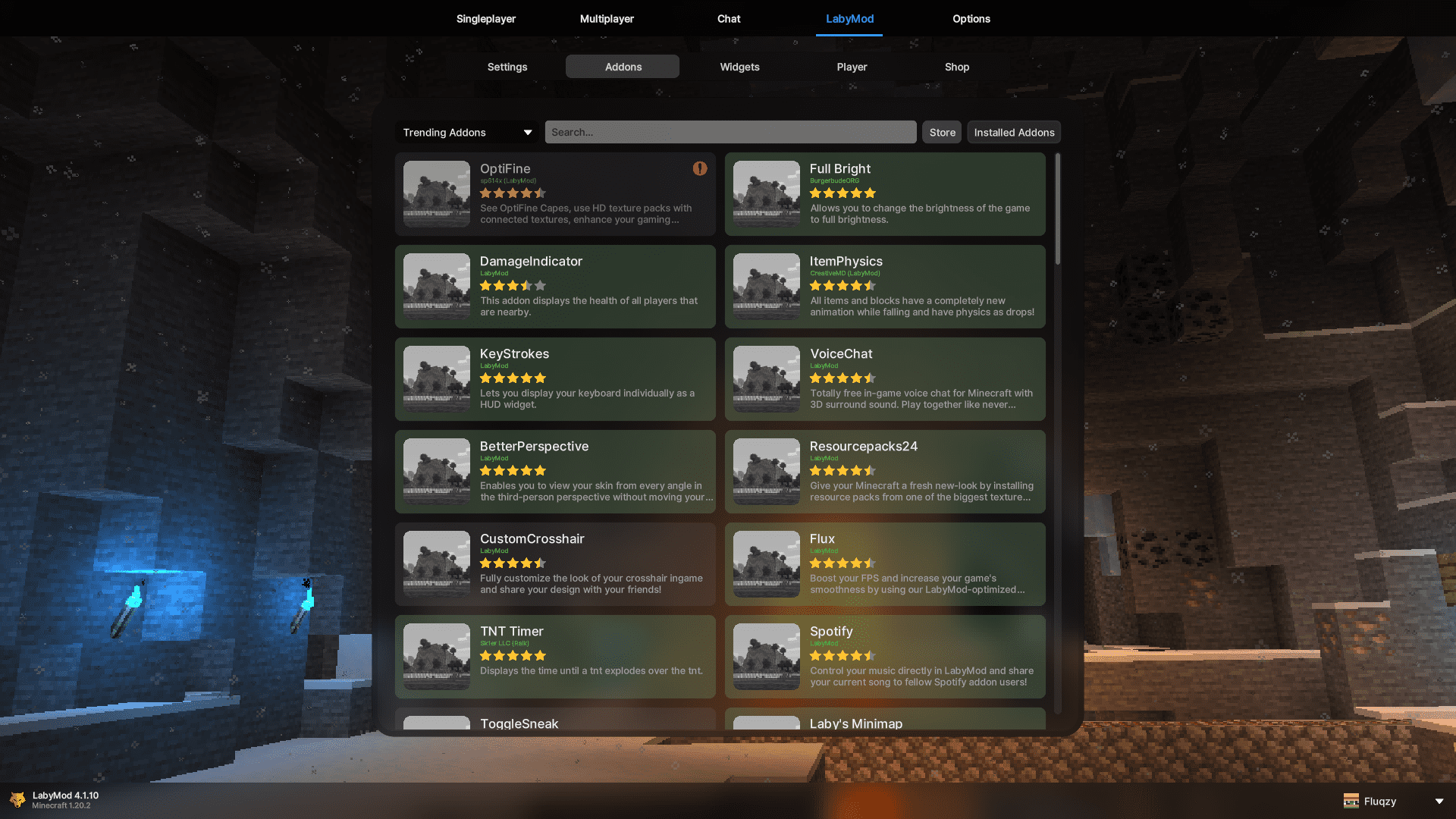Click the KeyStrokes star rating
Viewport: 1456px width, 819px height.
click(513, 378)
